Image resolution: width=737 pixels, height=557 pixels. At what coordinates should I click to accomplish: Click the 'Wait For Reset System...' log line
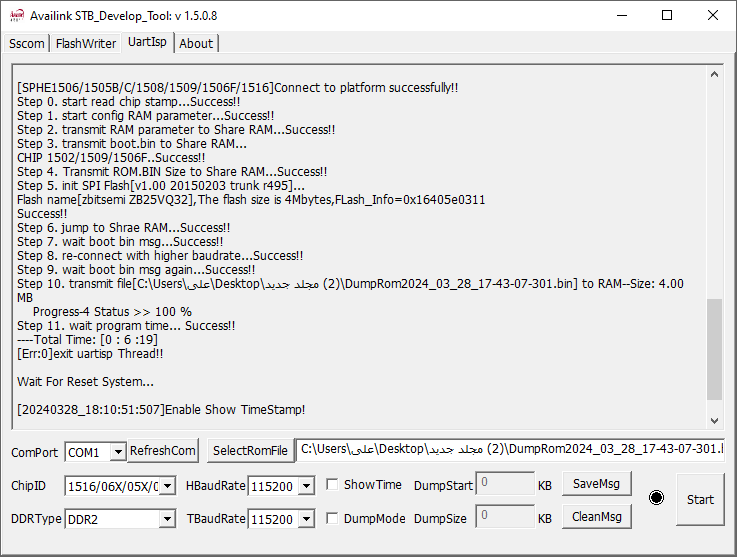click(x=86, y=382)
